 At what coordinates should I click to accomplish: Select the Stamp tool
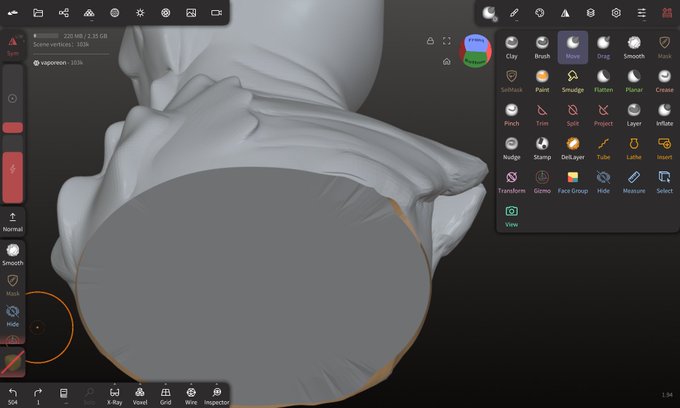542,148
